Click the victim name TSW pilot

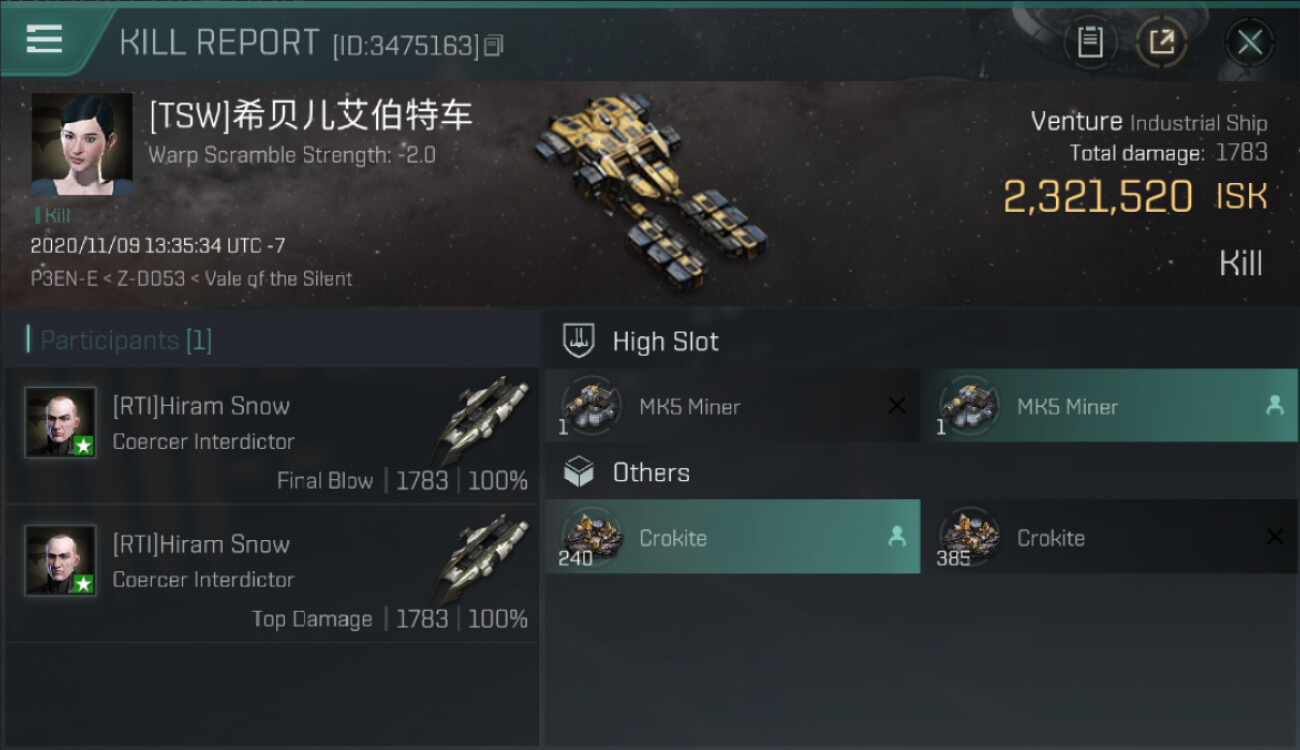(x=311, y=116)
